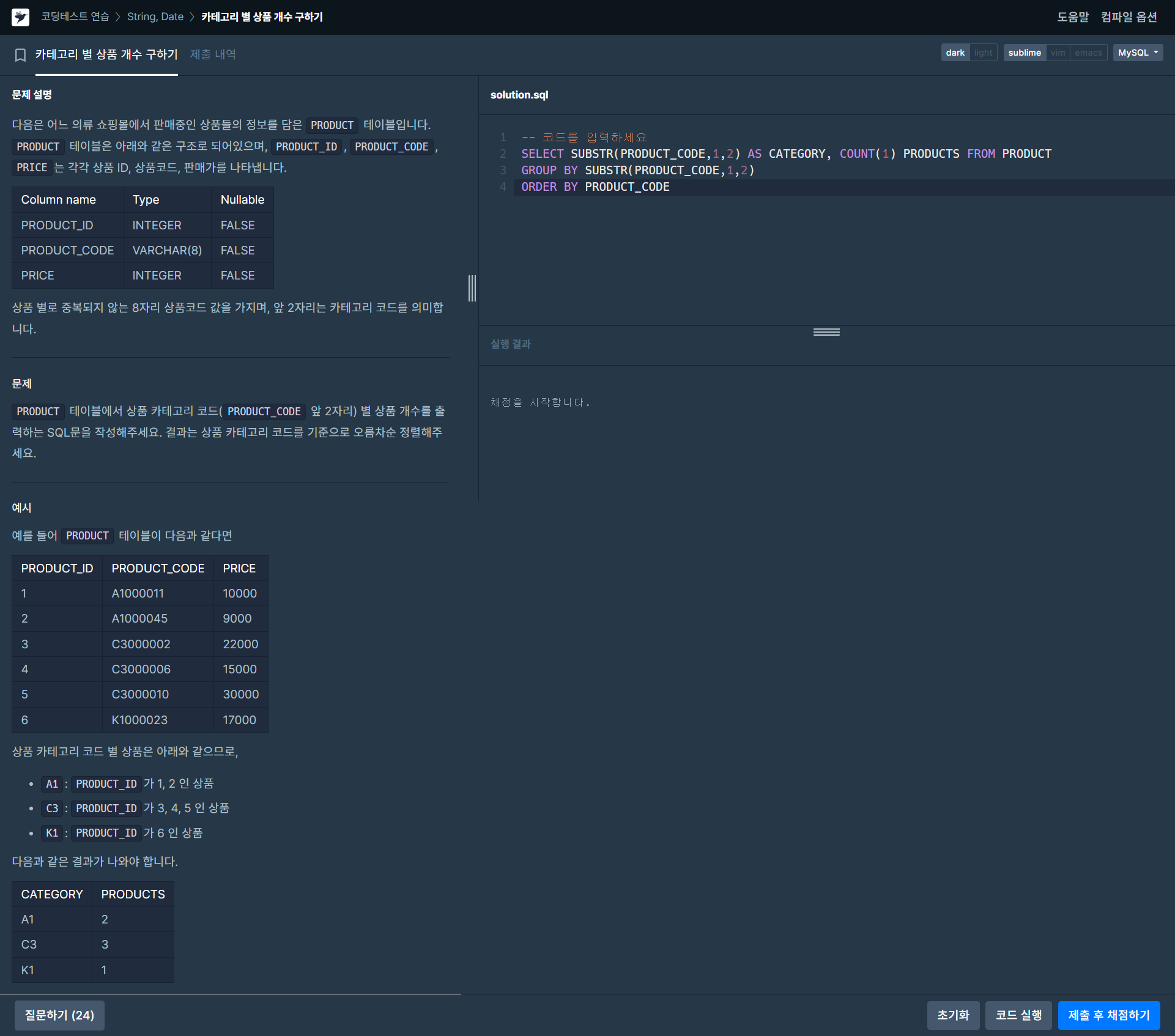This screenshot has height=1036, width=1175.
Task: Select sublime keybinding mode
Action: pyautogui.click(x=1024, y=53)
